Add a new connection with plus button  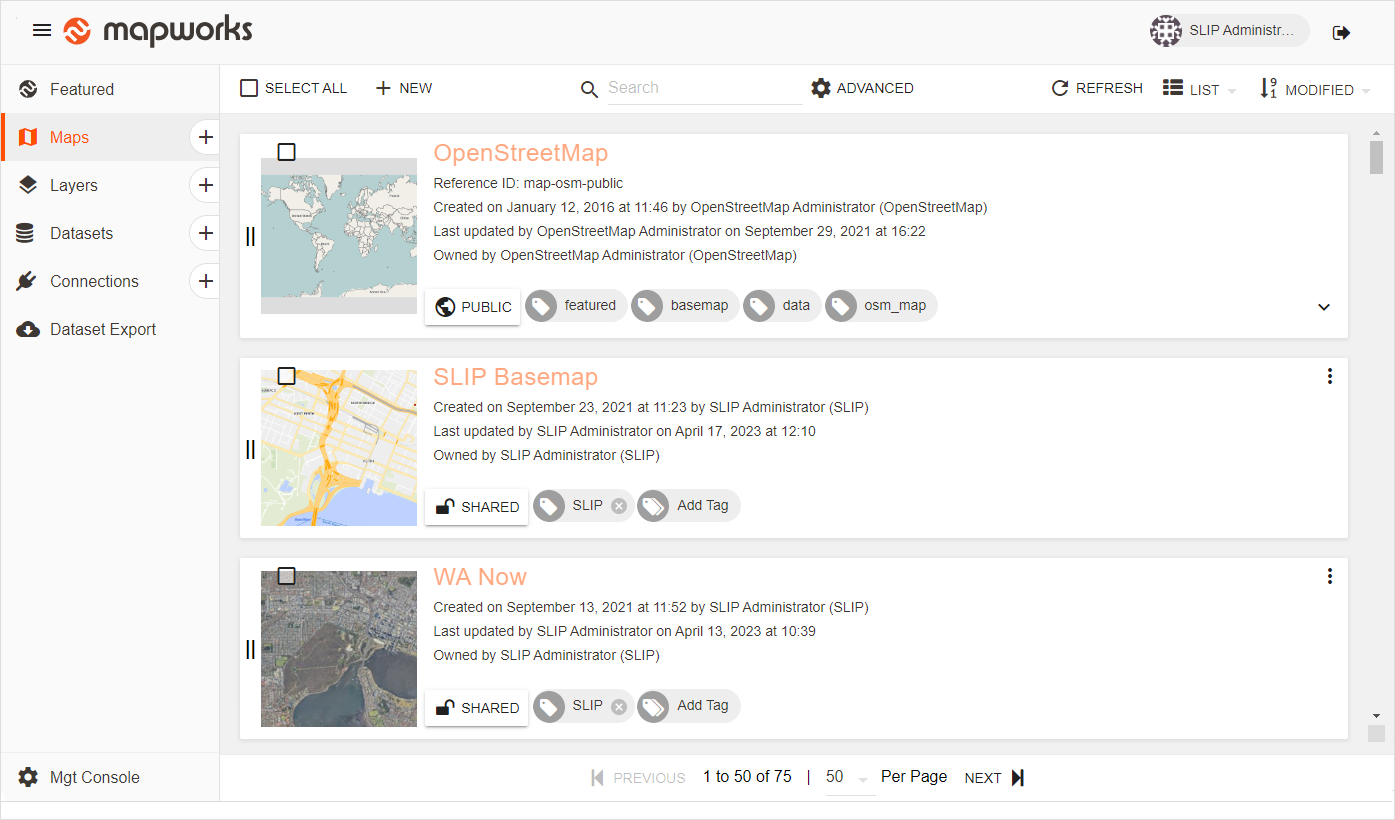[x=206, y=281]
